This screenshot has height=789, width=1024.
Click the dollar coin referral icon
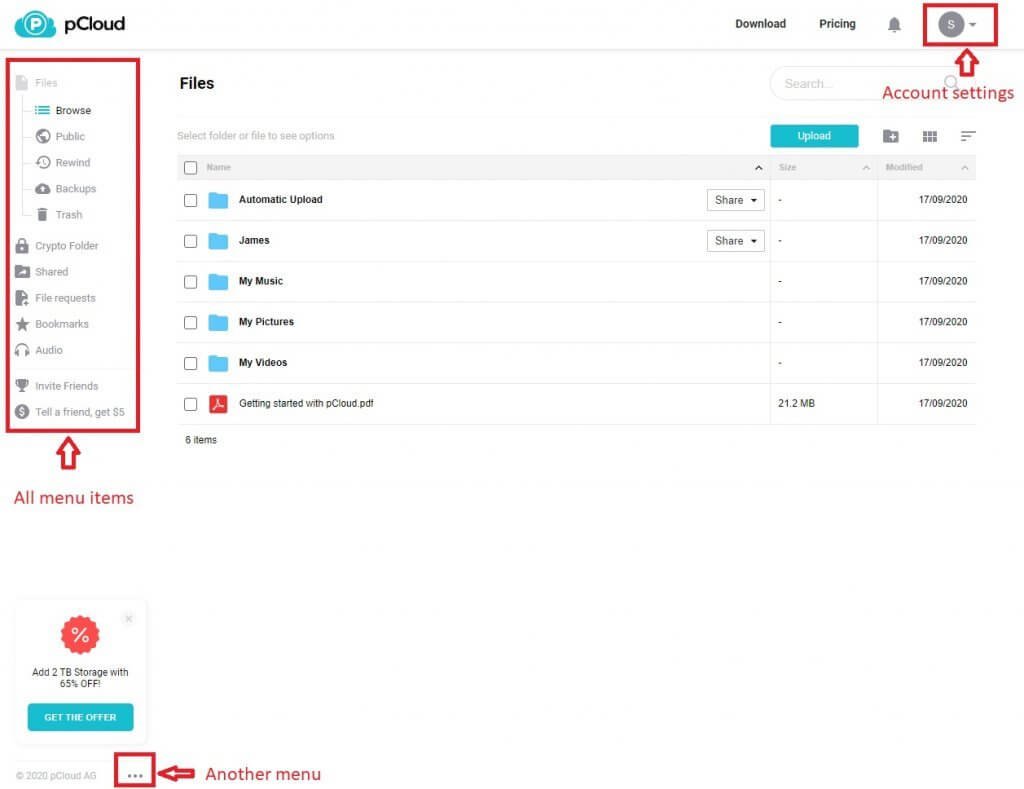[22, 412]
